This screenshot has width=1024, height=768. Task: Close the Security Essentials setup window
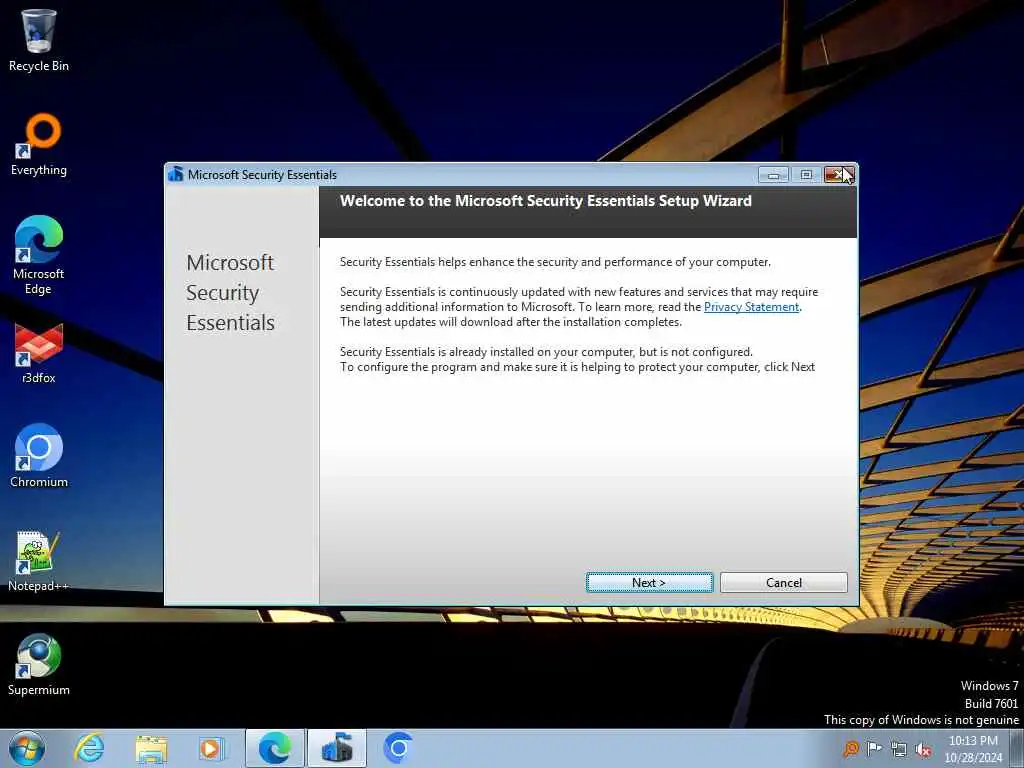[x=839, y=174]
